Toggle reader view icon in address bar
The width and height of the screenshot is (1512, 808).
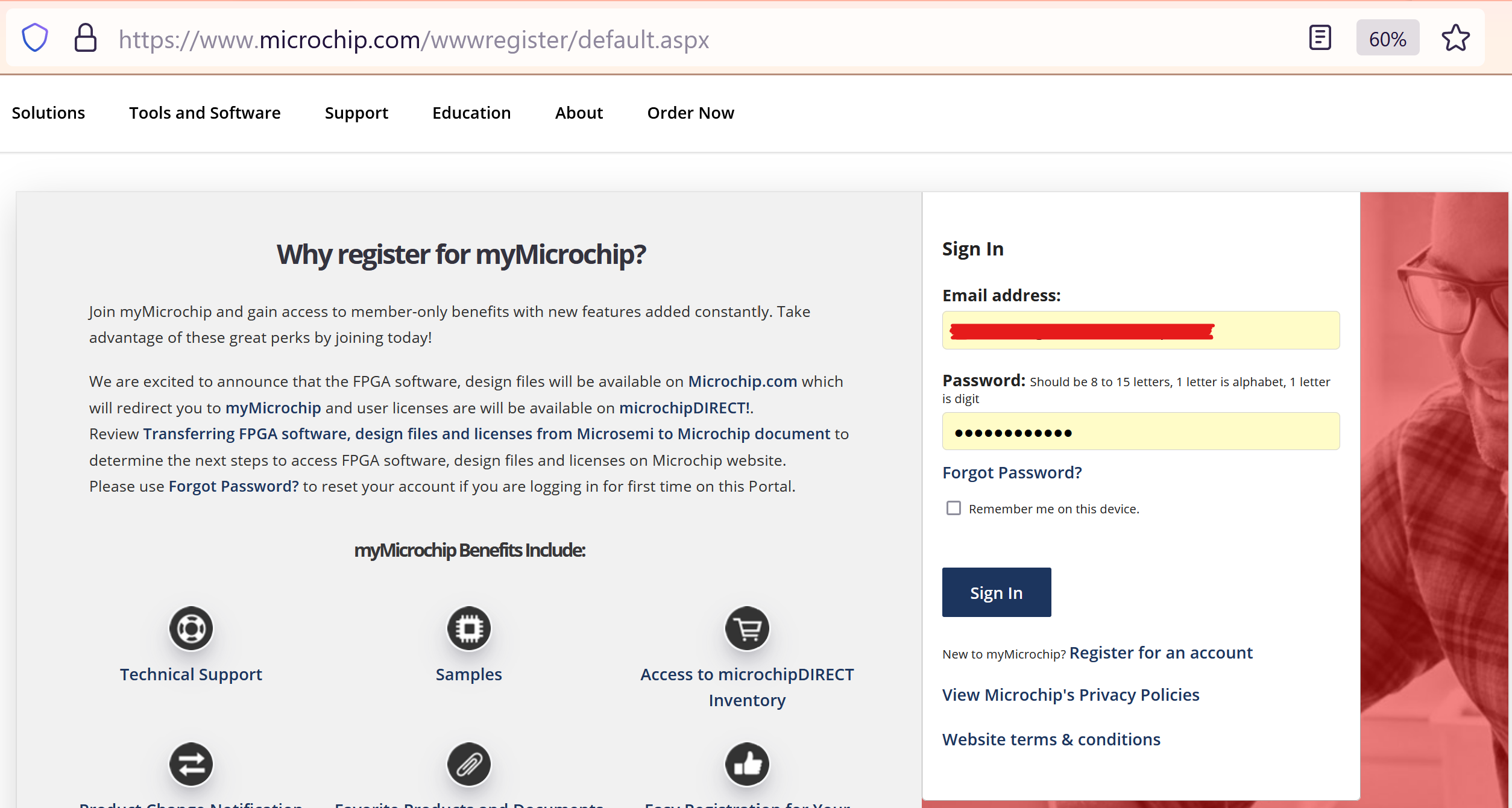(1320, 38)
